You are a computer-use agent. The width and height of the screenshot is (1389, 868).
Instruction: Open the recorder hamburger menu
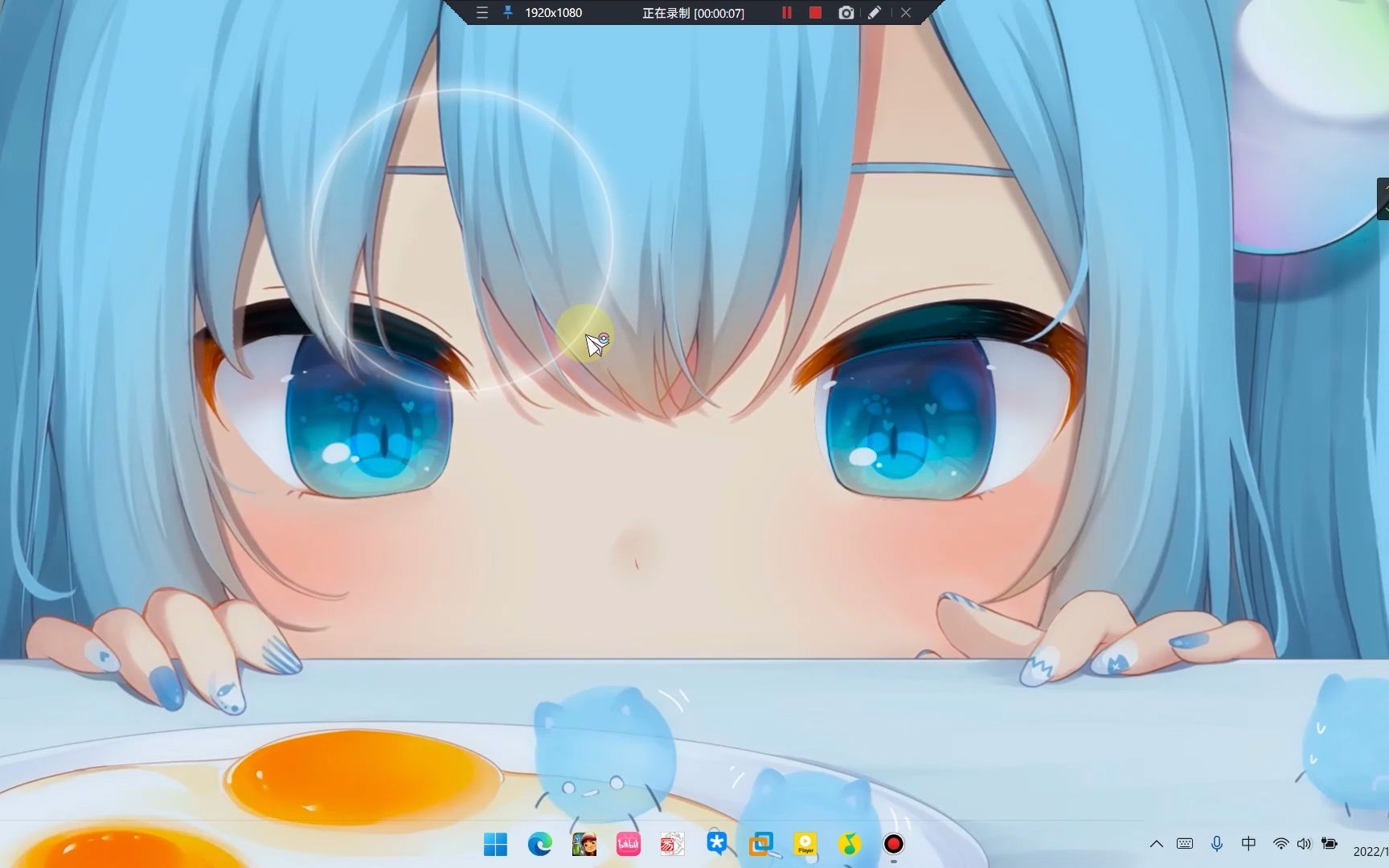coord(481,13)
